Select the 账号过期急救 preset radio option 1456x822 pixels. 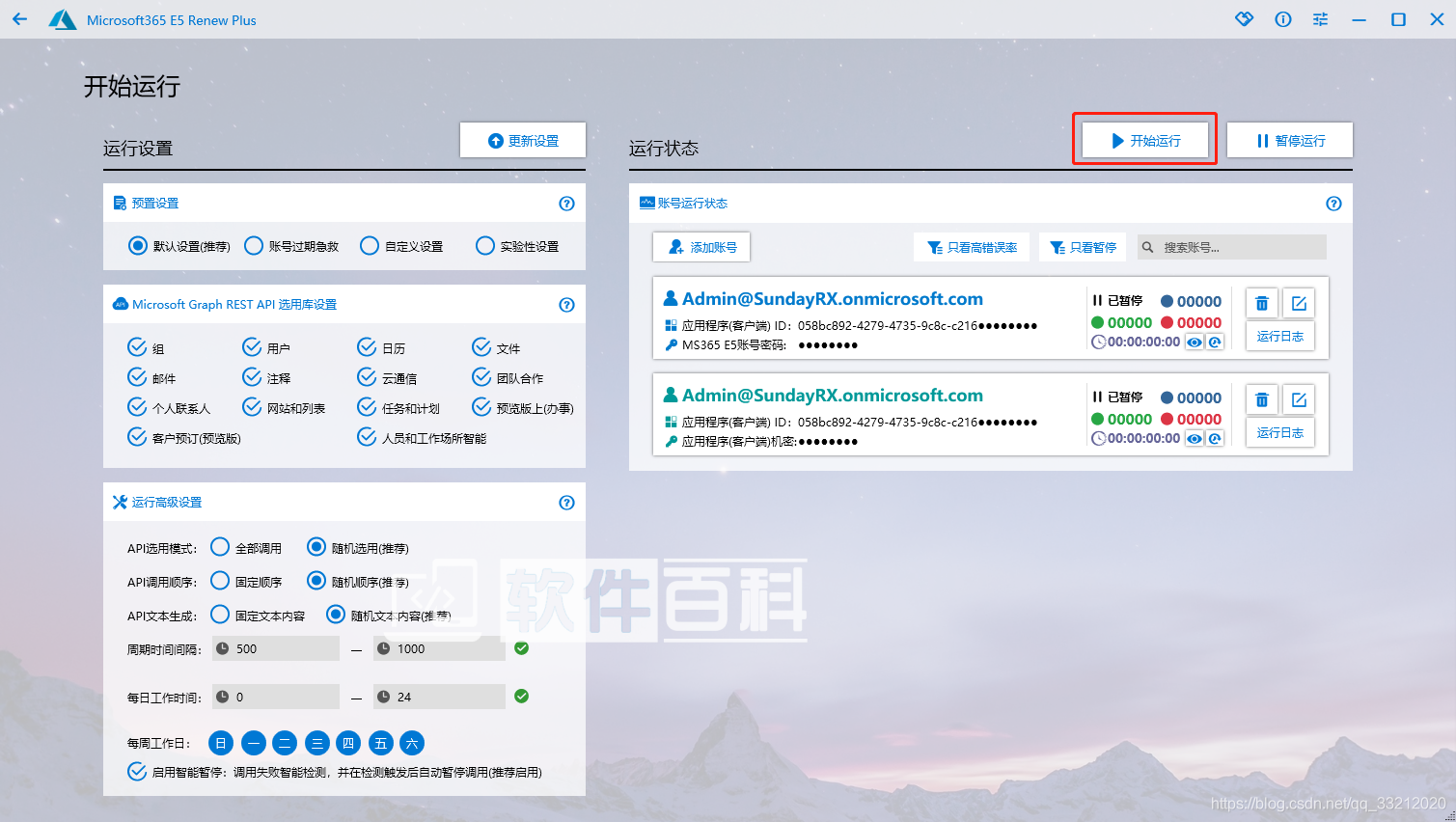click(254, 246)
